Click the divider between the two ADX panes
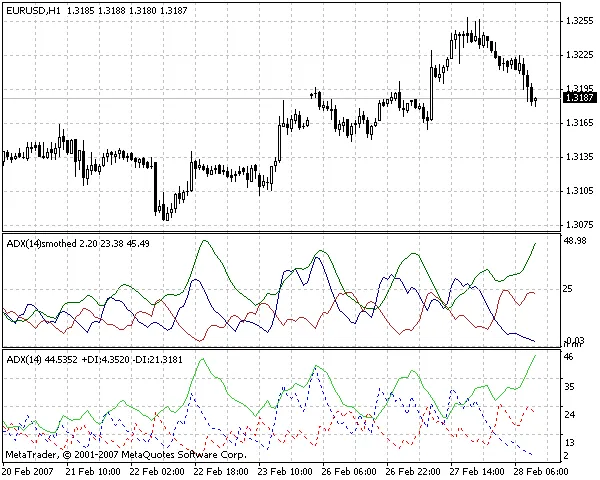 [280, 349]
